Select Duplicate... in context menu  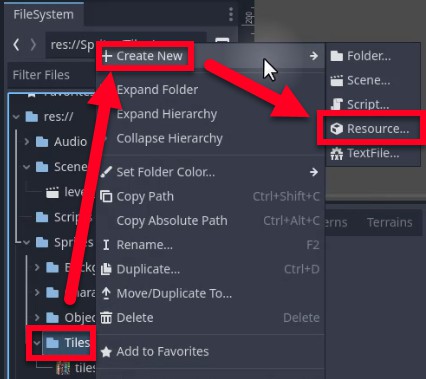pos(210,269)
